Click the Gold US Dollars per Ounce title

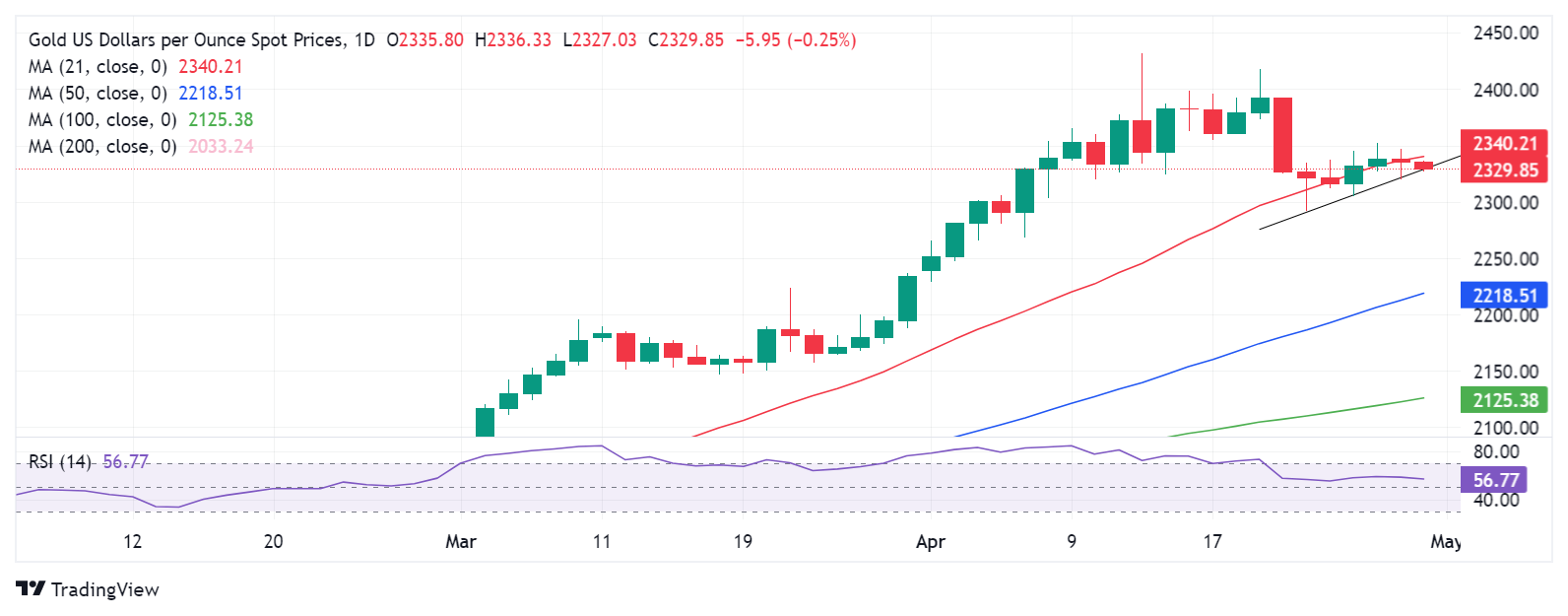coord(186,40)
